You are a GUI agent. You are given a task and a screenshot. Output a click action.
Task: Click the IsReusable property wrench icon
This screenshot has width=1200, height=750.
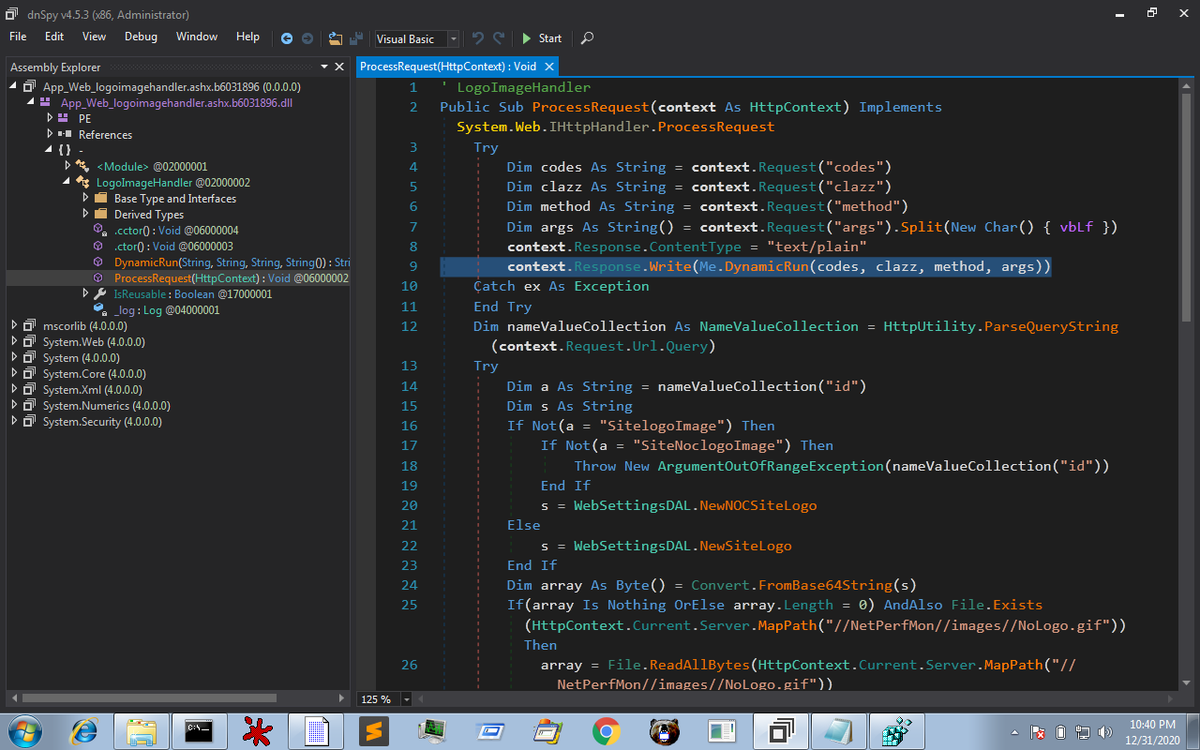[x=100, y=294]
